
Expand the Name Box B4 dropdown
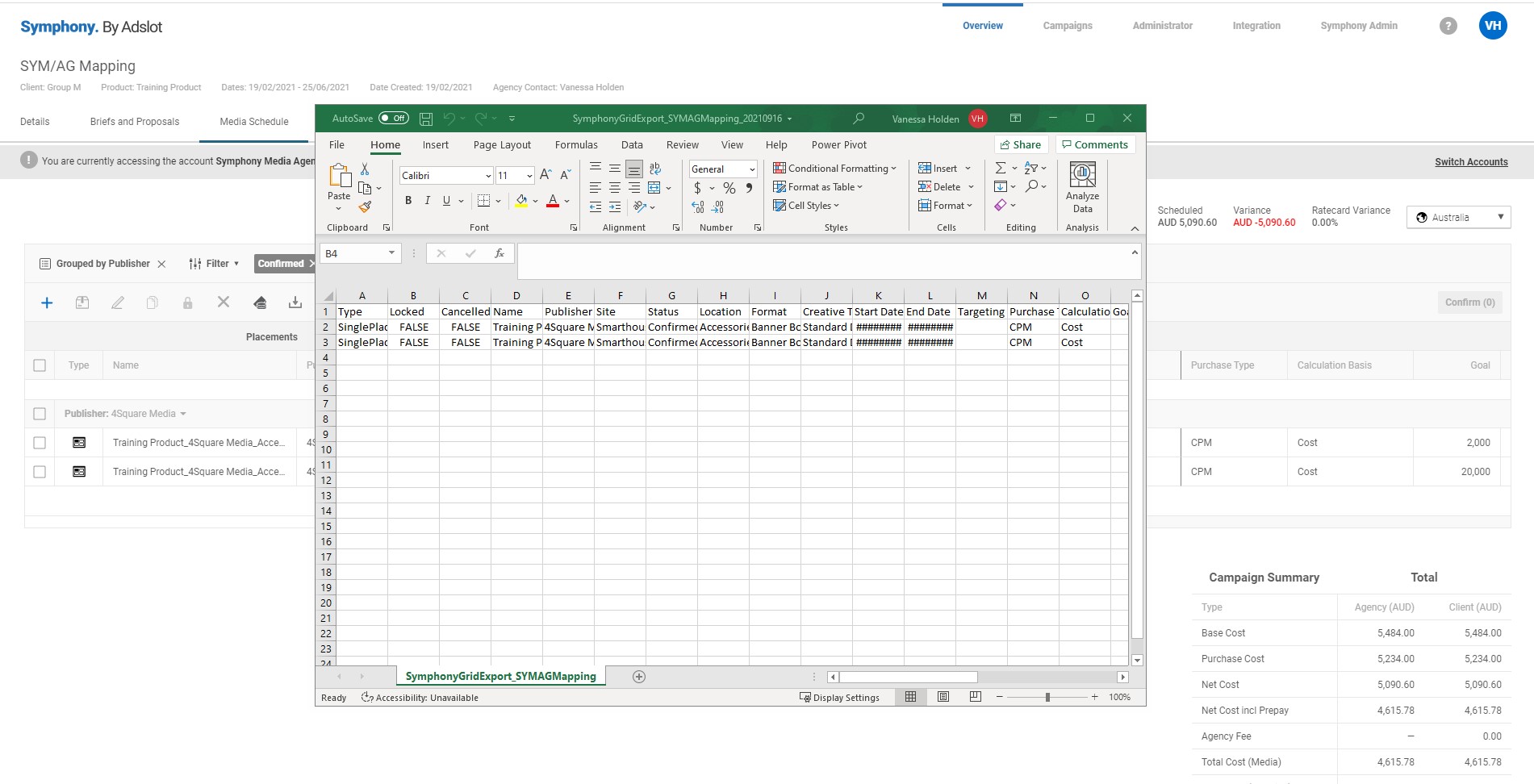coord(391,253)
